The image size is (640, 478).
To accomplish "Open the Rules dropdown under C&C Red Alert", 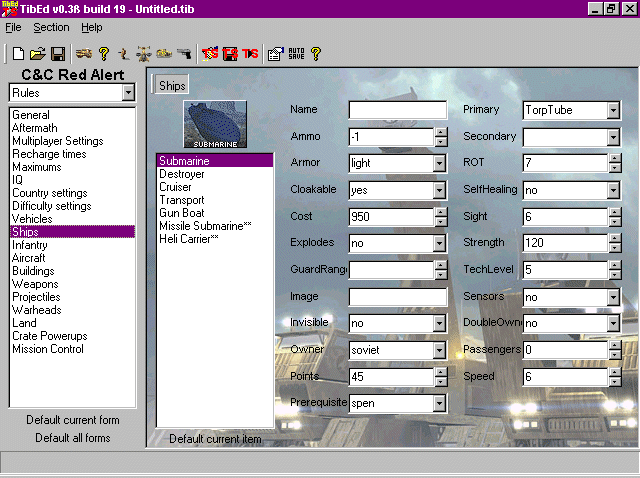I will coord(128,93).
